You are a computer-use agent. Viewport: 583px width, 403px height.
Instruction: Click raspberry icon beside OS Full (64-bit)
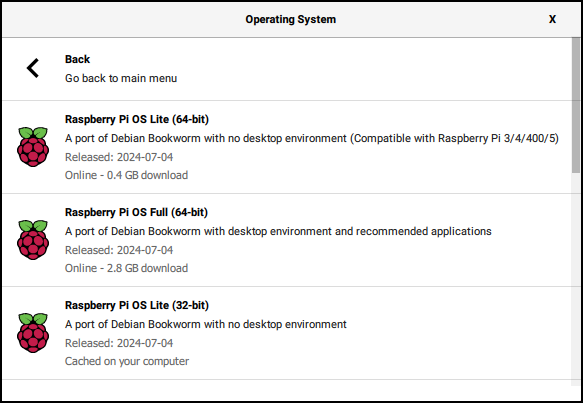(x=33, y=240)
